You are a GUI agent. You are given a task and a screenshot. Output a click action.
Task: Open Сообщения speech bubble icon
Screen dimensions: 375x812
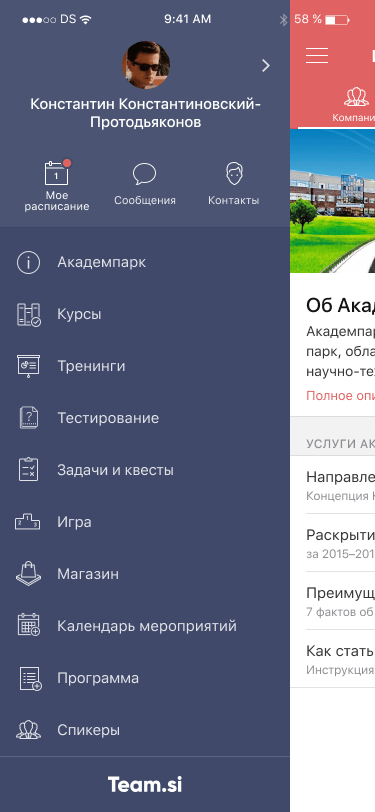(145, 174)
